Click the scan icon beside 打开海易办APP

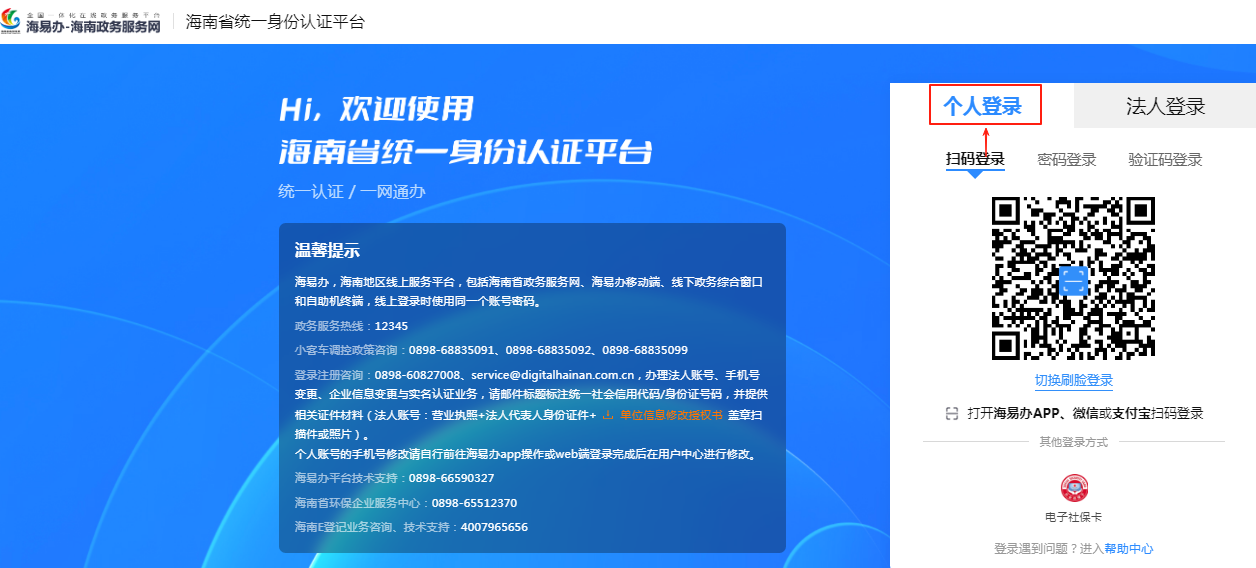point(952,413)
